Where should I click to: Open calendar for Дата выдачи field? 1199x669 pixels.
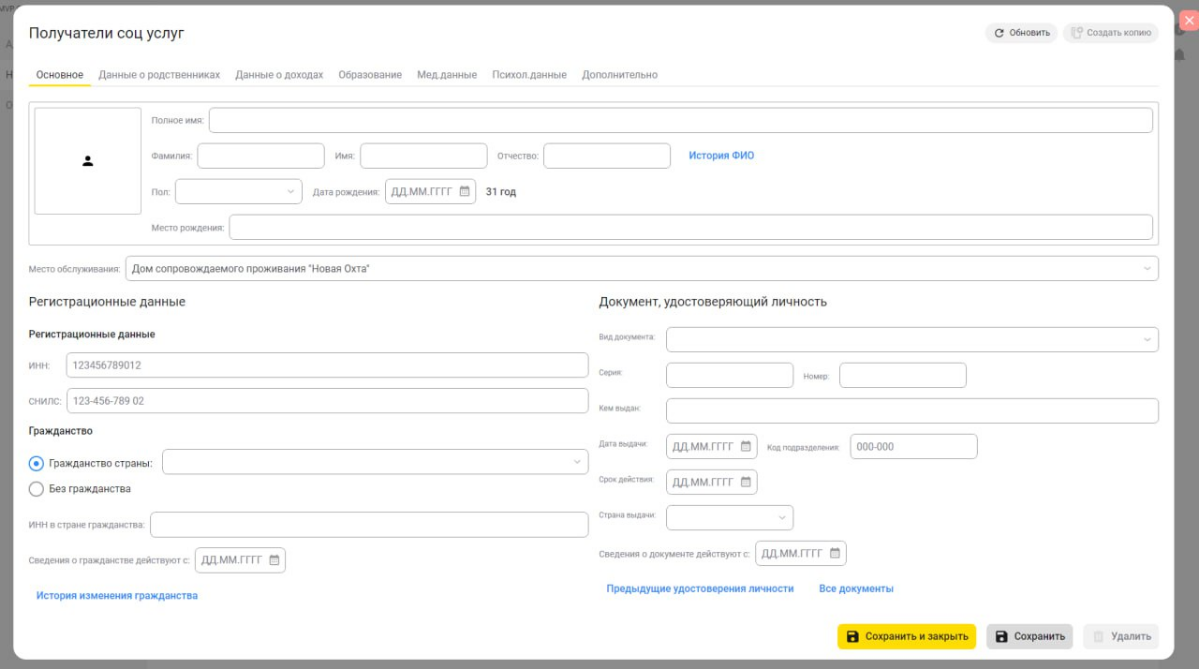pos(745,447)
